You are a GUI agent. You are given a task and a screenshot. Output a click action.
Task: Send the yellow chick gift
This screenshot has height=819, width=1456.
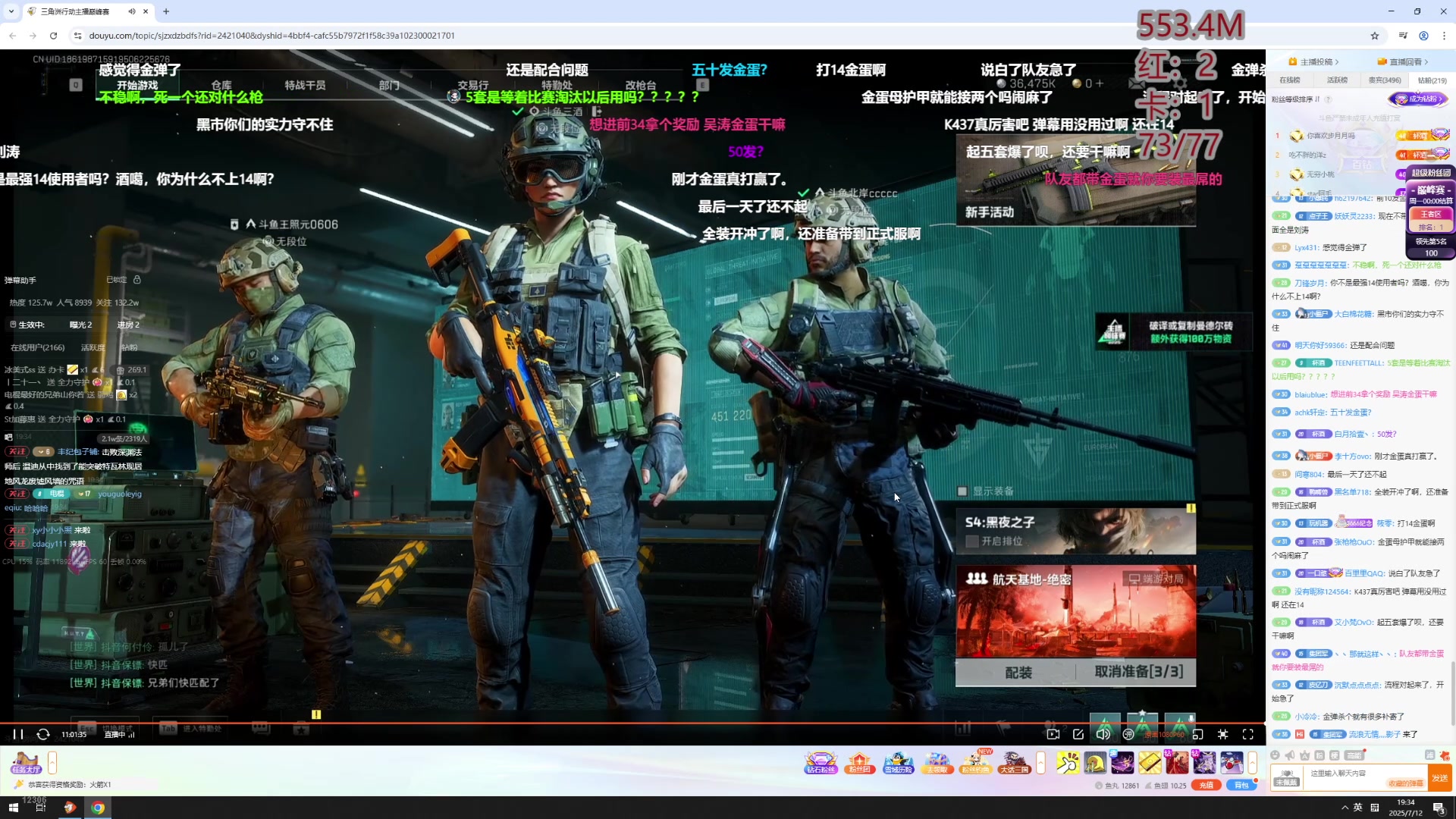click(x=1095, y=763)
